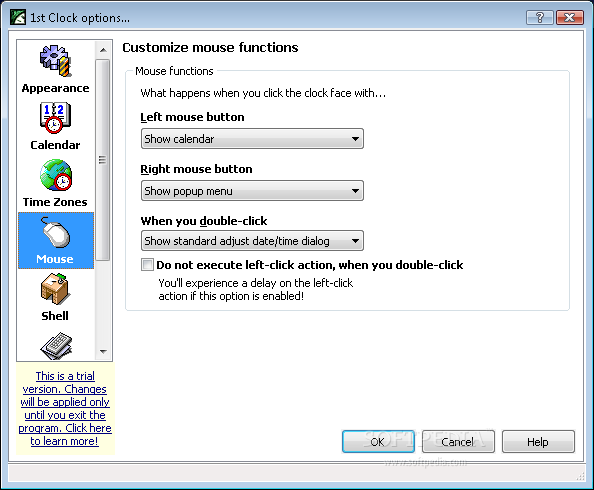Click the 'You'll experience a delay' note text
The height and width of the screenshot is (490, 594).
click(x=256, y=290)
